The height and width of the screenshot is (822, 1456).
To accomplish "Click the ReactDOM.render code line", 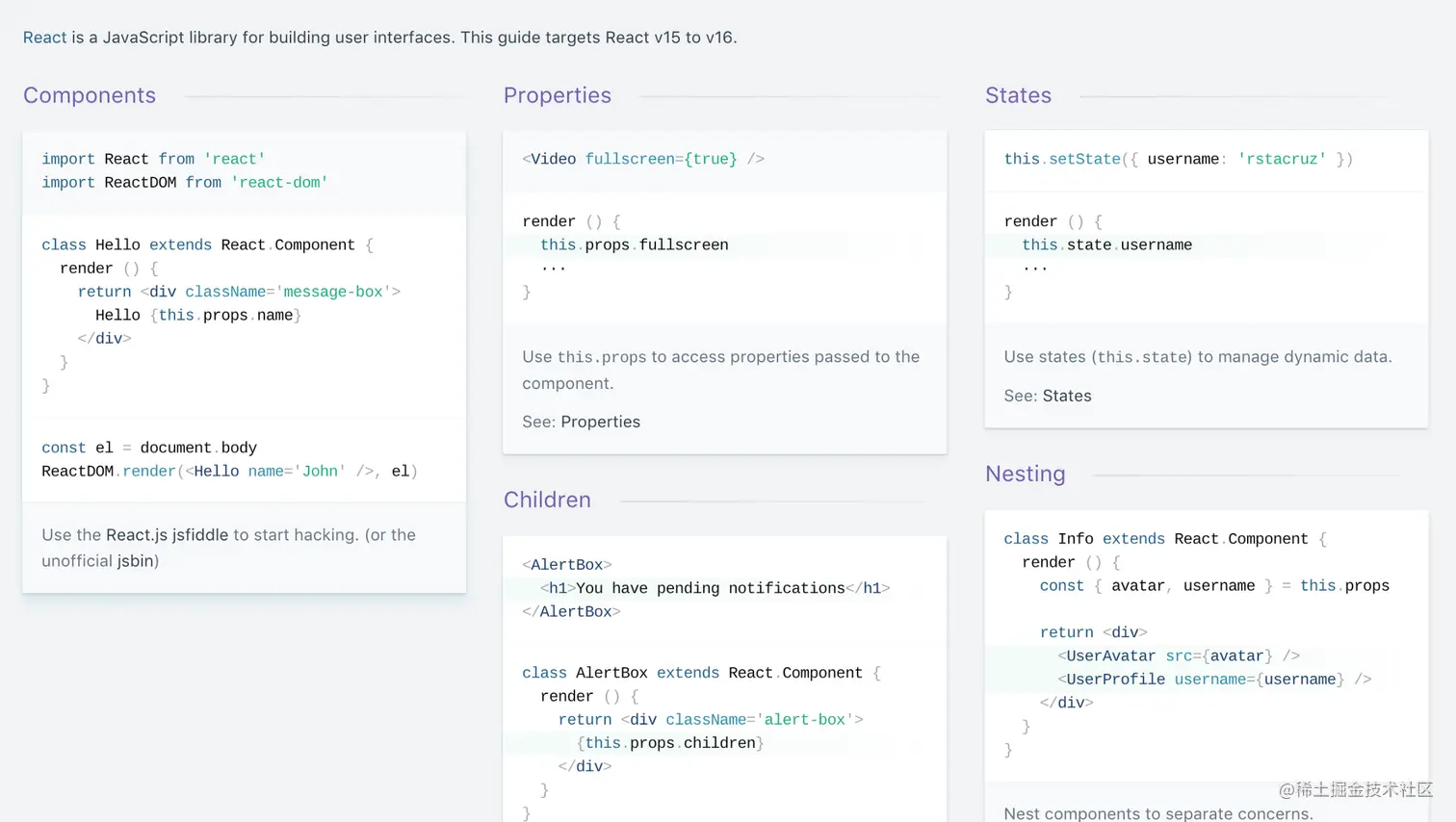I will (x=229, y=471).
